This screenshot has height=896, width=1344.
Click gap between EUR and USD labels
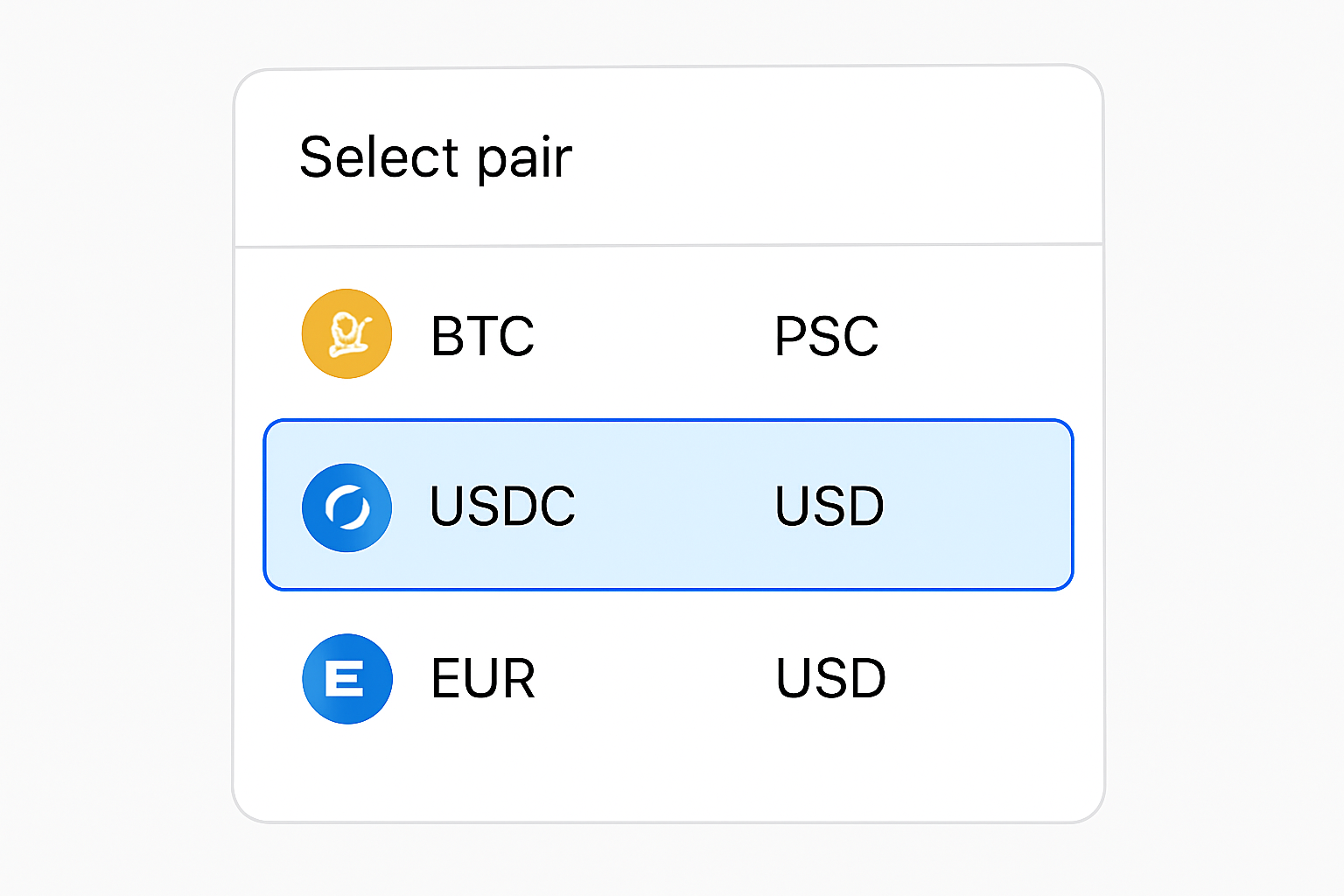[x=654, y=679]
